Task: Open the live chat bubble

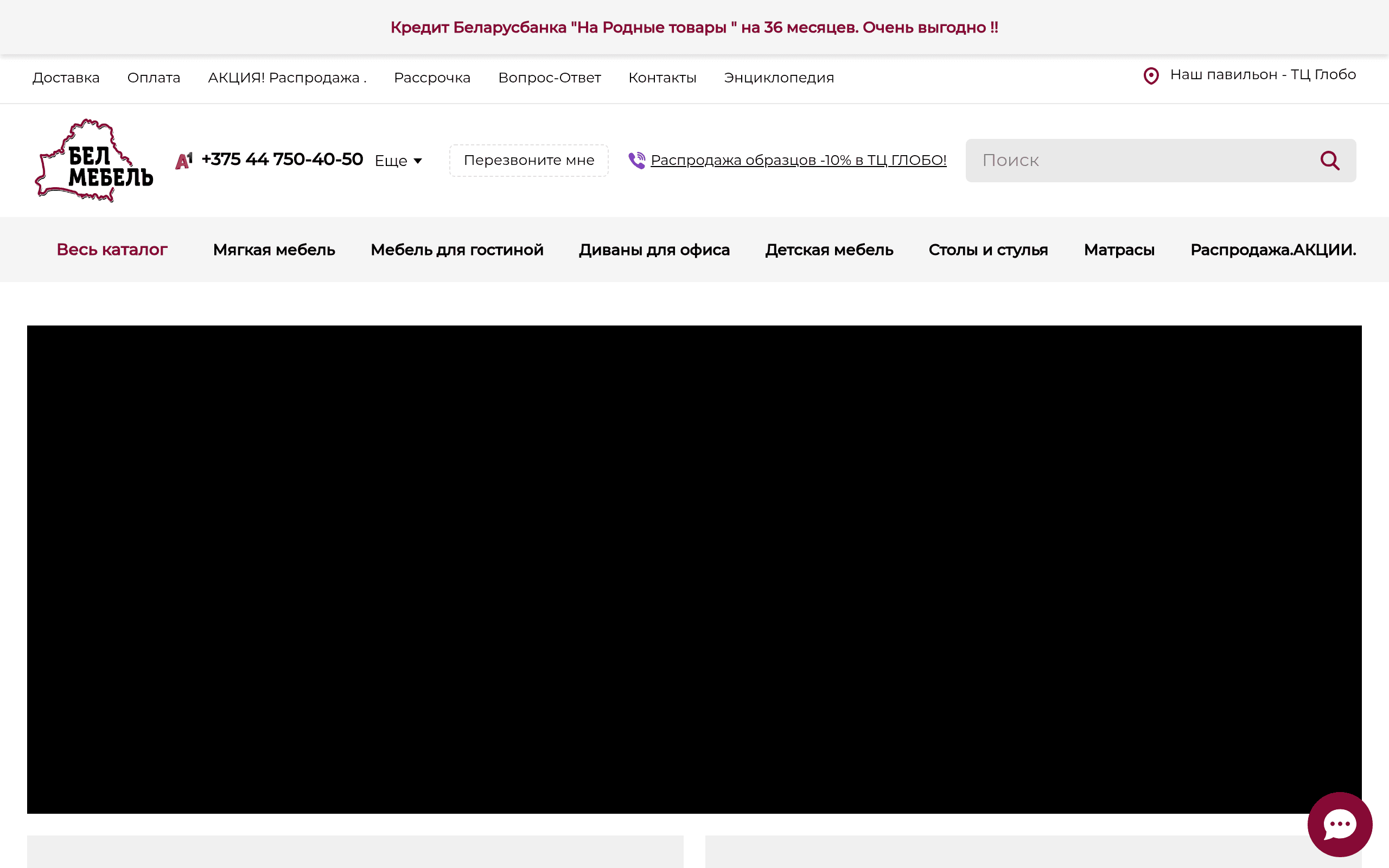Action: (x=1340, y=825)
